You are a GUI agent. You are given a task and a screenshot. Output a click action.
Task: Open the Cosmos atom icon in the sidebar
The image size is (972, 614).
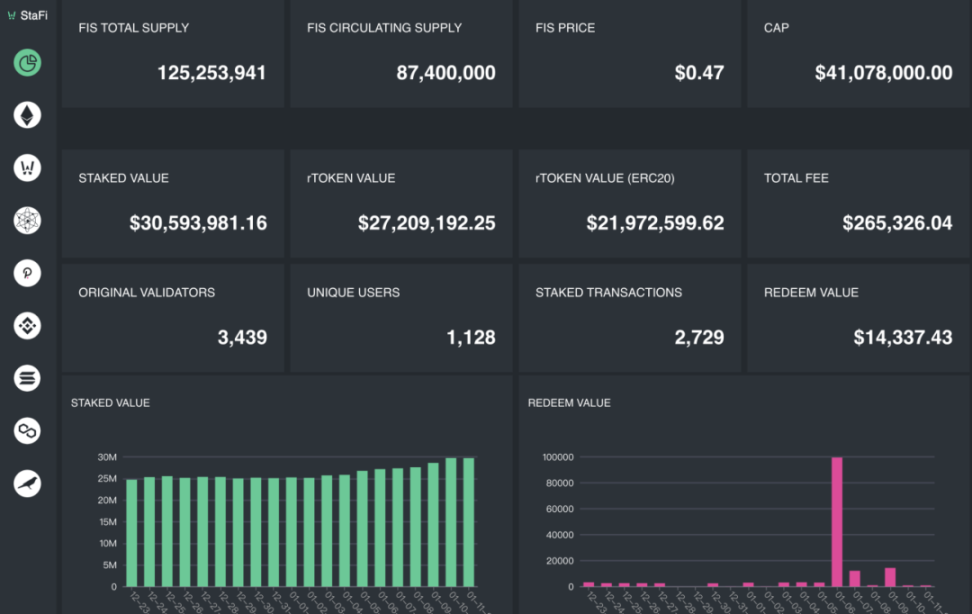point(27,220)
